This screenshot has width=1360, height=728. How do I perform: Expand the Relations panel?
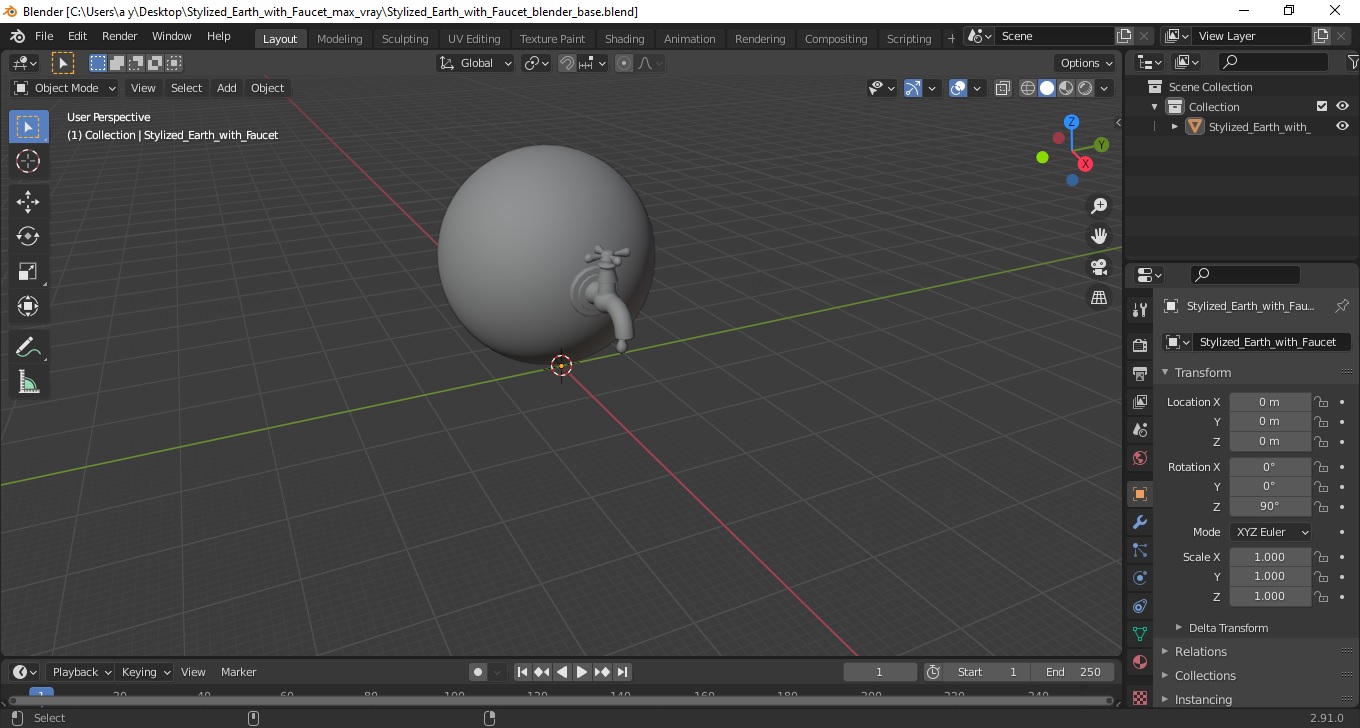tap(1200, 651)
